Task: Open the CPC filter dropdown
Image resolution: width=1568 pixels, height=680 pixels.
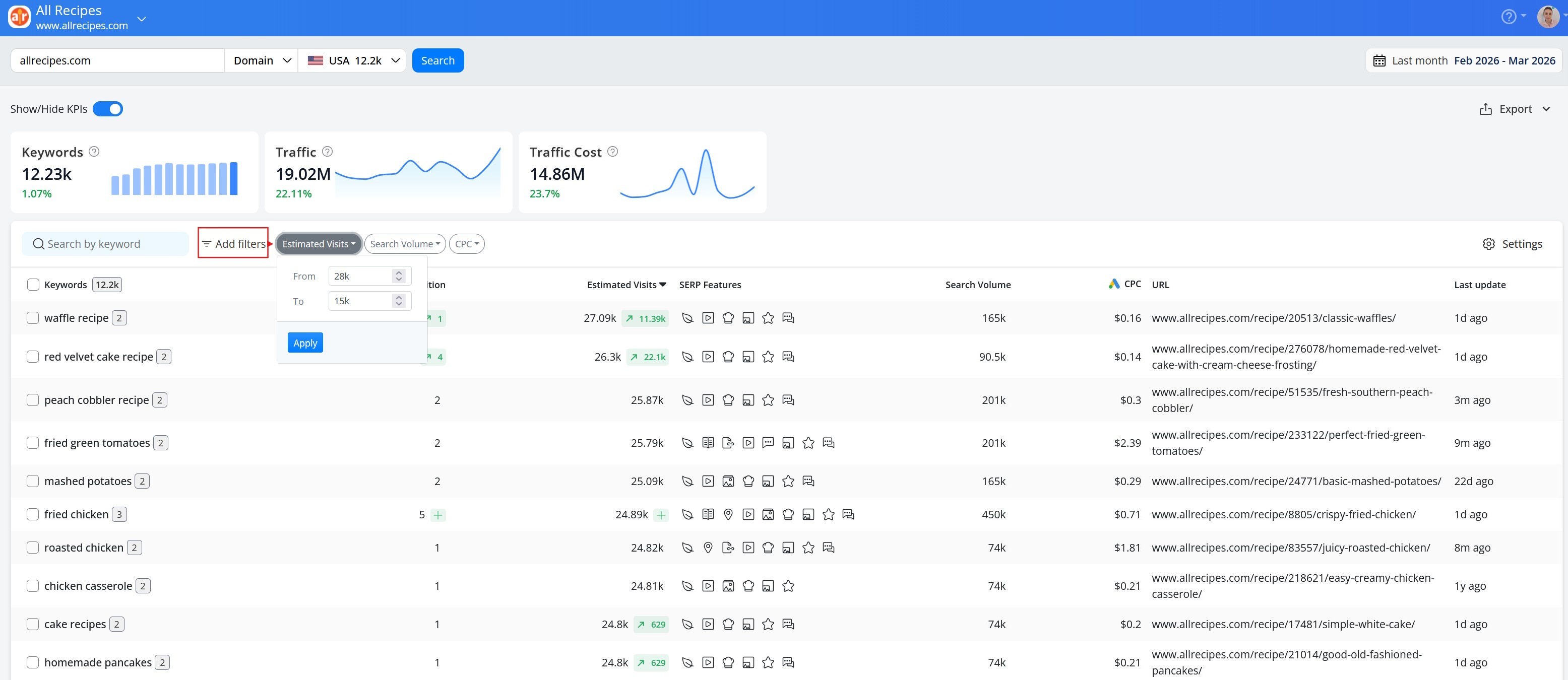Action: 467,244
